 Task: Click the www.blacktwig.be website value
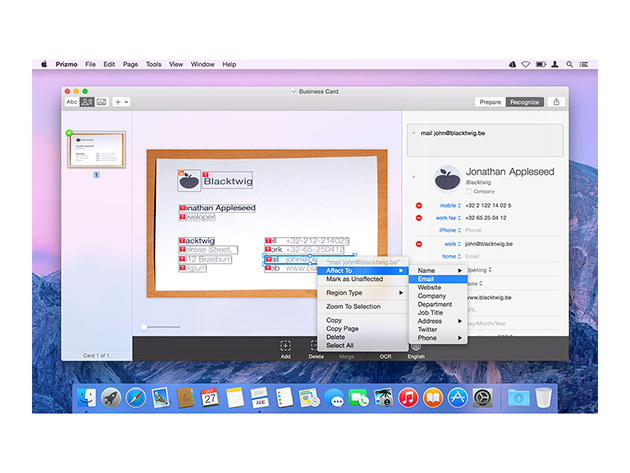489,298
